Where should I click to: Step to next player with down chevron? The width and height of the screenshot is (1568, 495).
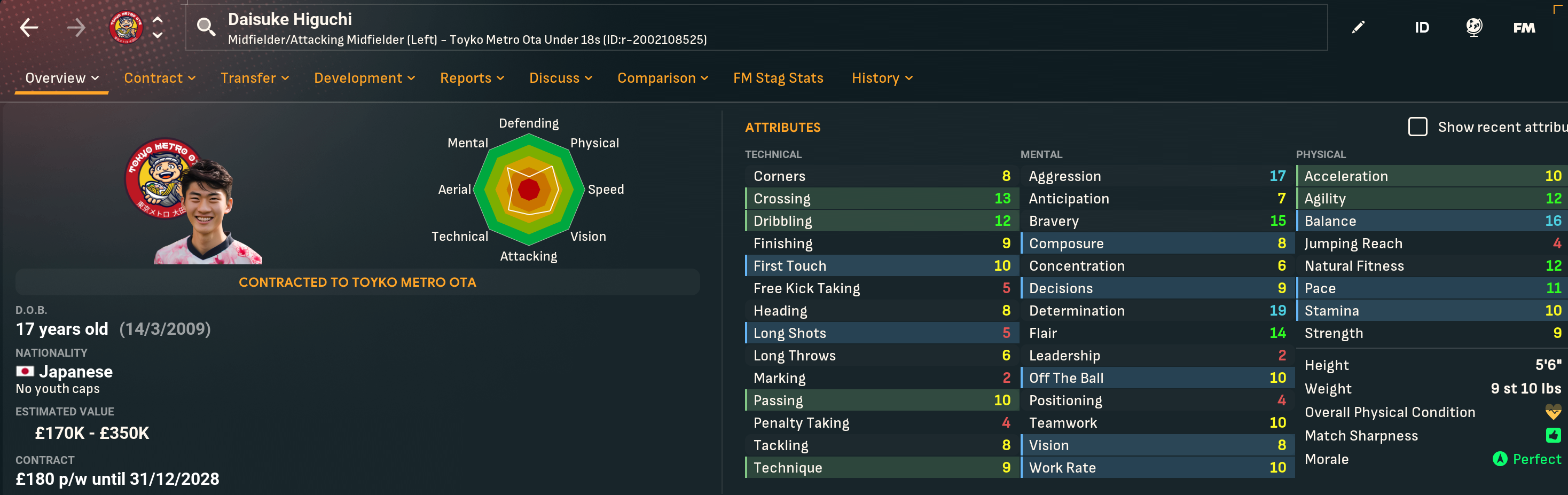tap(158, 35)
